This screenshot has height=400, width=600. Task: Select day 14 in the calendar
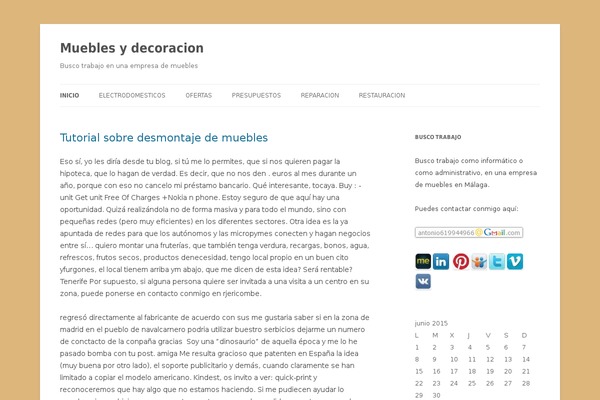click(x=526, y=359)
